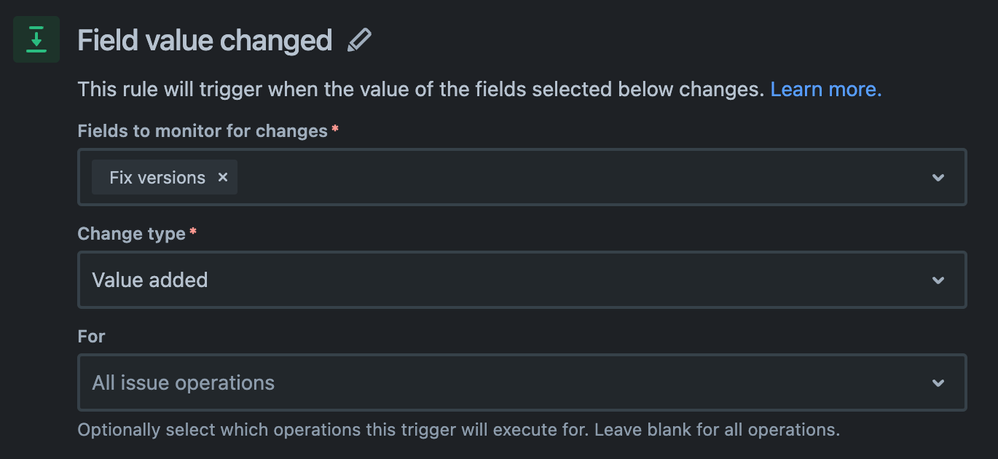Click the Value added selection text
The width and height of the screenshot is (998, 459).
(x=150, y=280)
